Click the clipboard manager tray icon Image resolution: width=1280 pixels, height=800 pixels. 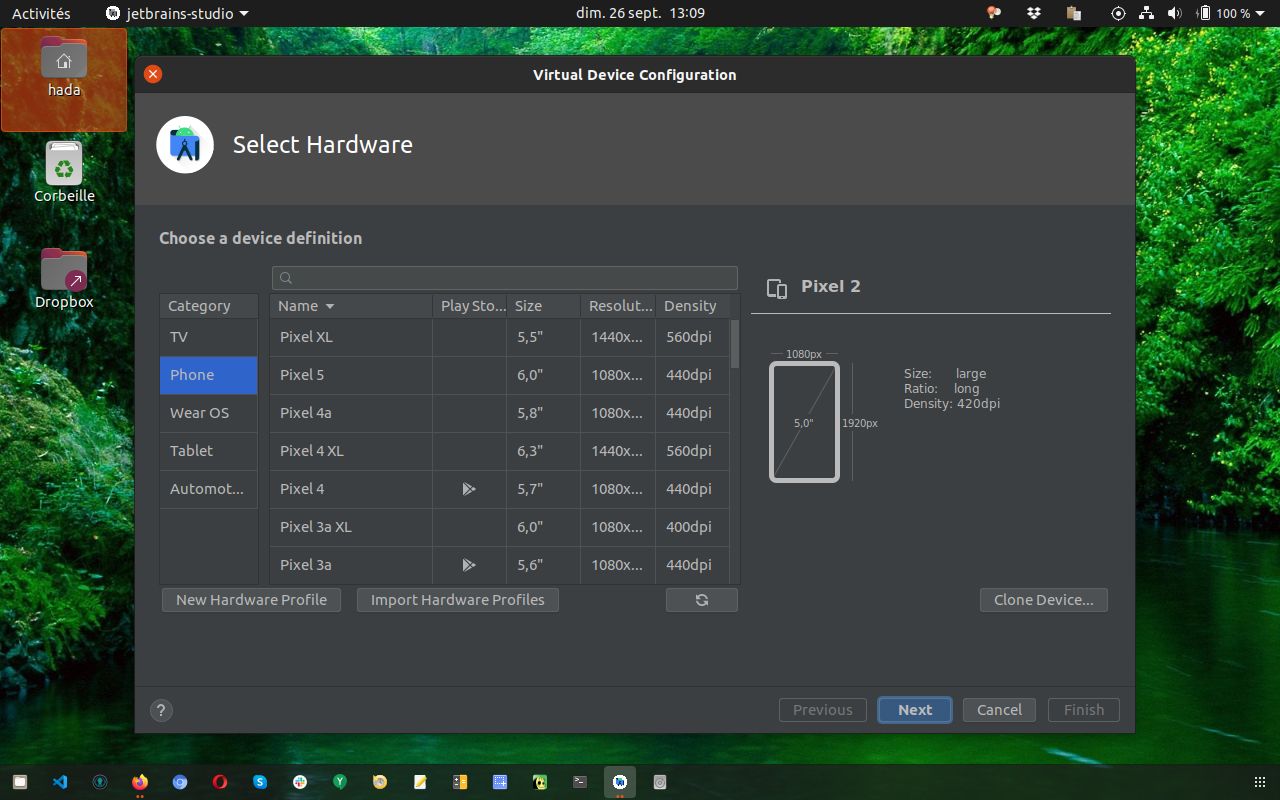pos(1074,13)
